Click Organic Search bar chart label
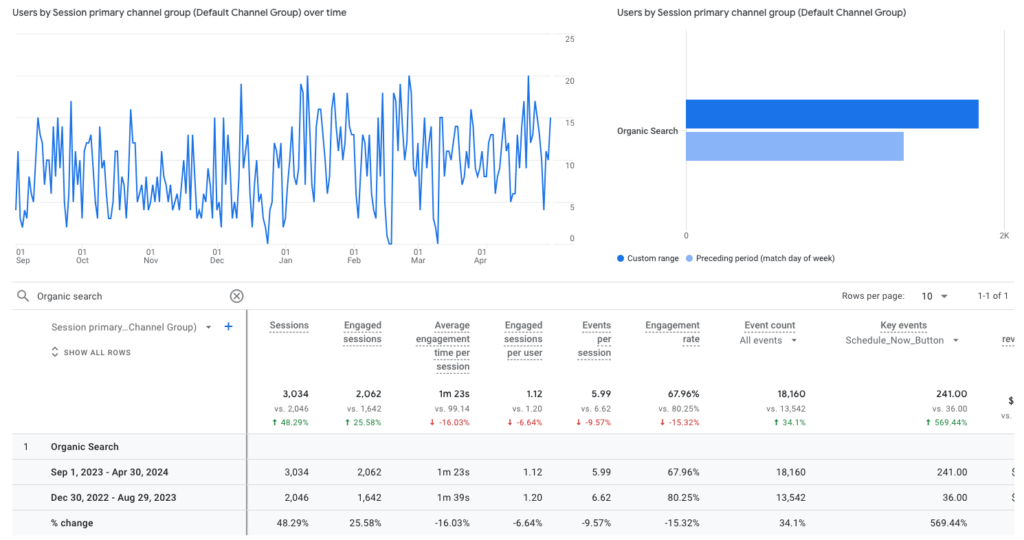The image size is (1024, 540). click(647, 131)
